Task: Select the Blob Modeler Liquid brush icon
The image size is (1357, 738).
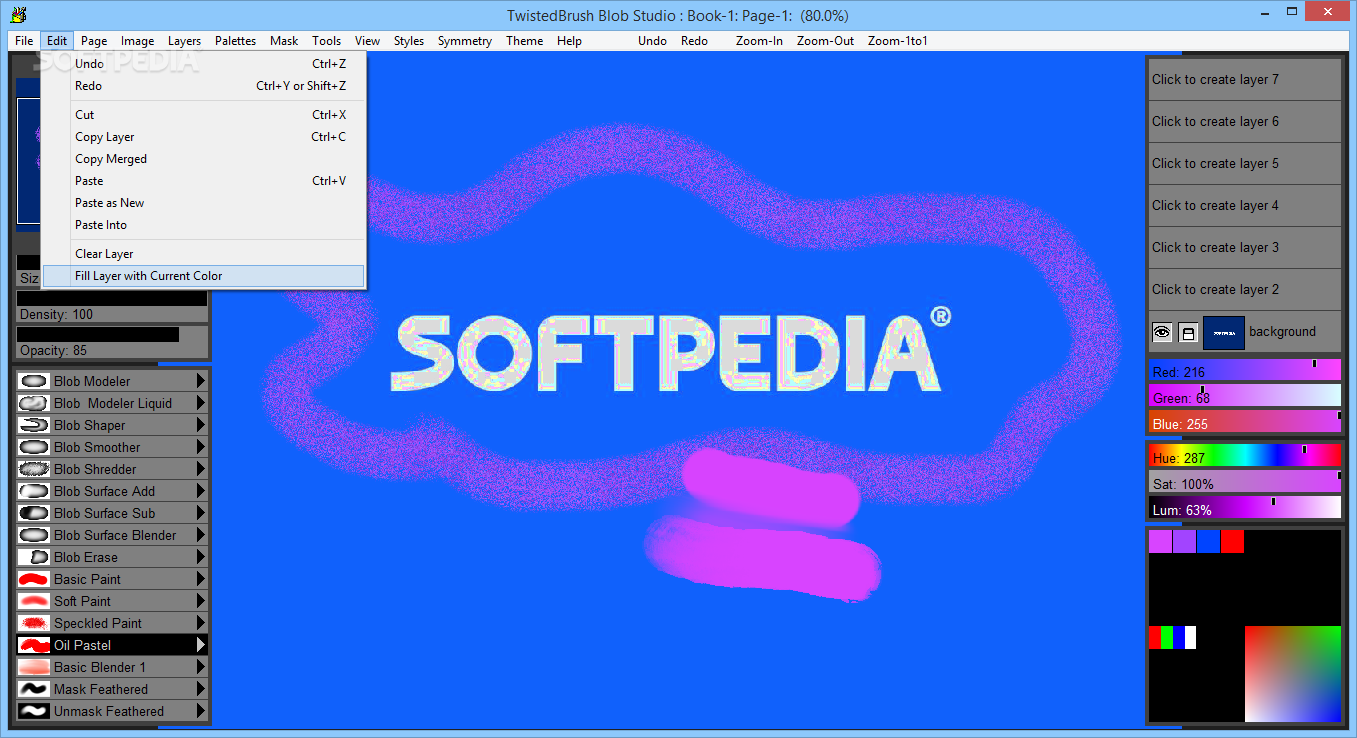Action: [34, 403]
